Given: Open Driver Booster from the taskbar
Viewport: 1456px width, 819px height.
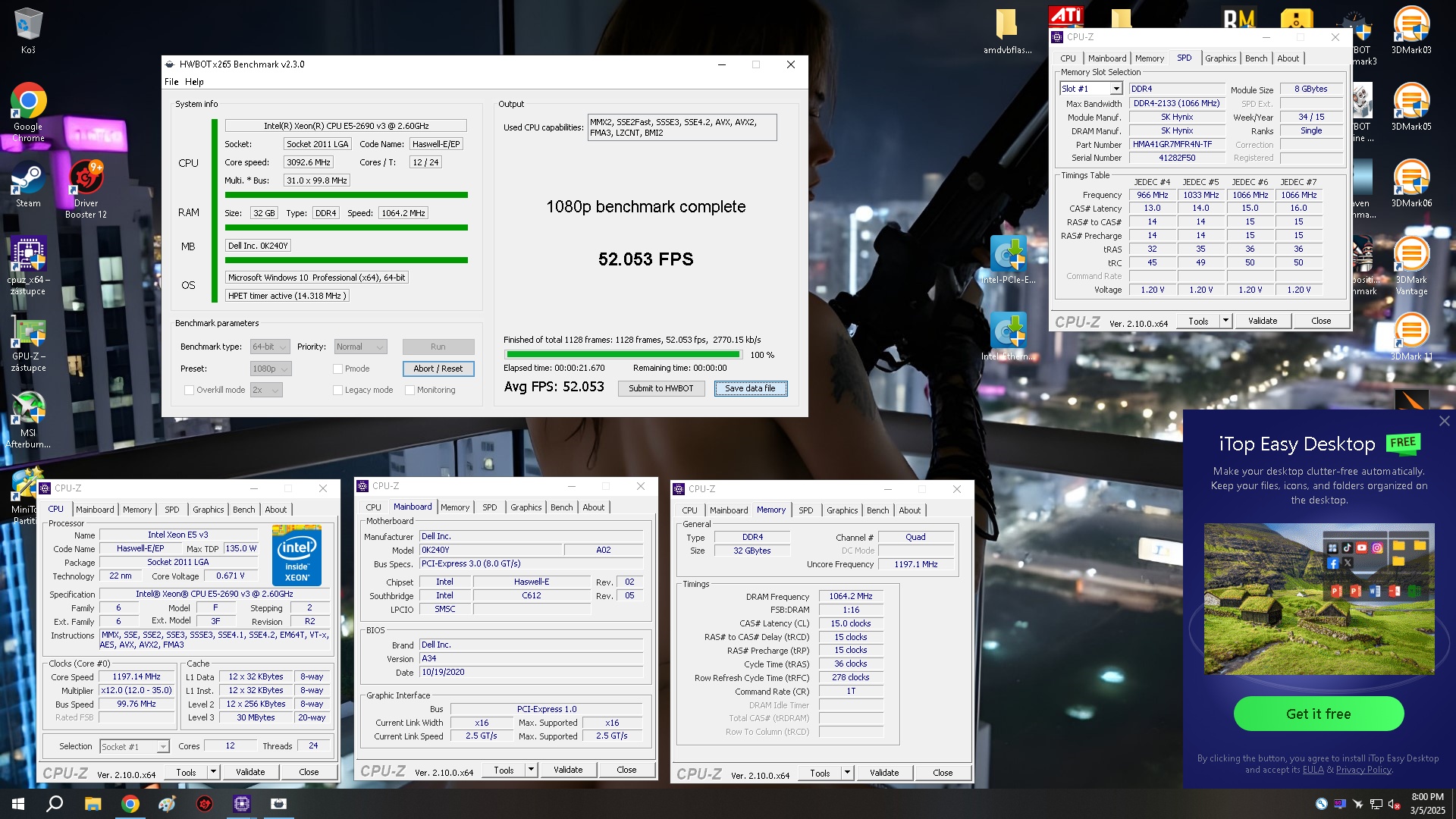Looking at the screenshot, I should click(x=205, y=804).
